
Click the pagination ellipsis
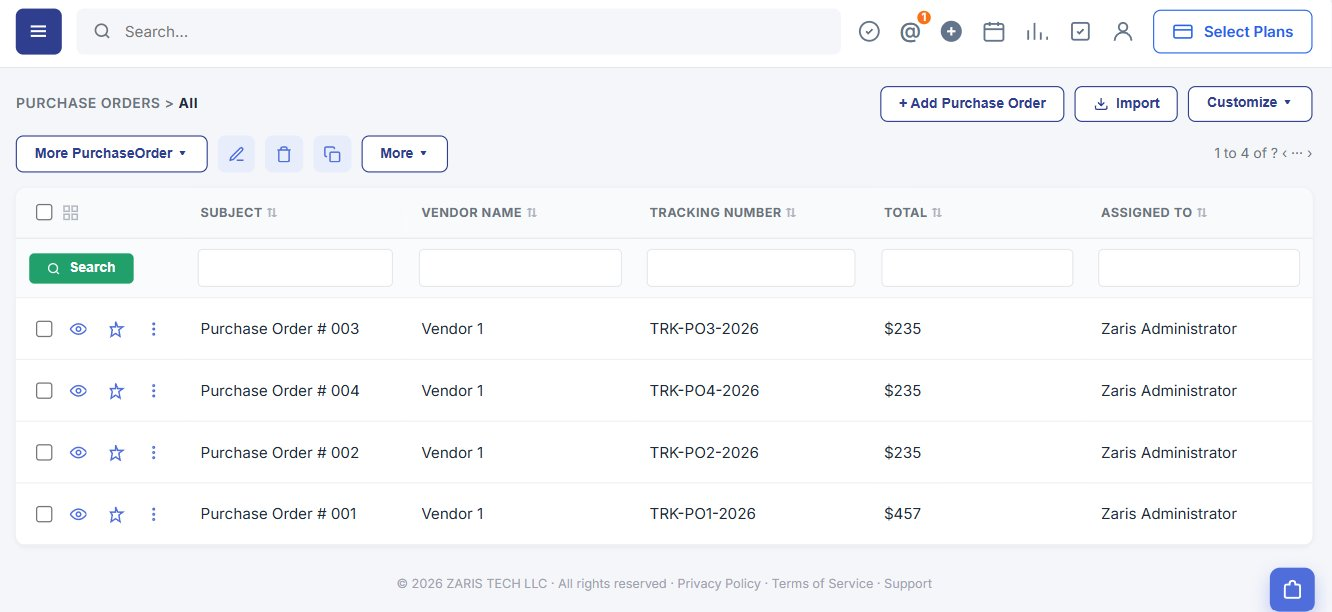pyautogui.click(x=1297, y=153)
